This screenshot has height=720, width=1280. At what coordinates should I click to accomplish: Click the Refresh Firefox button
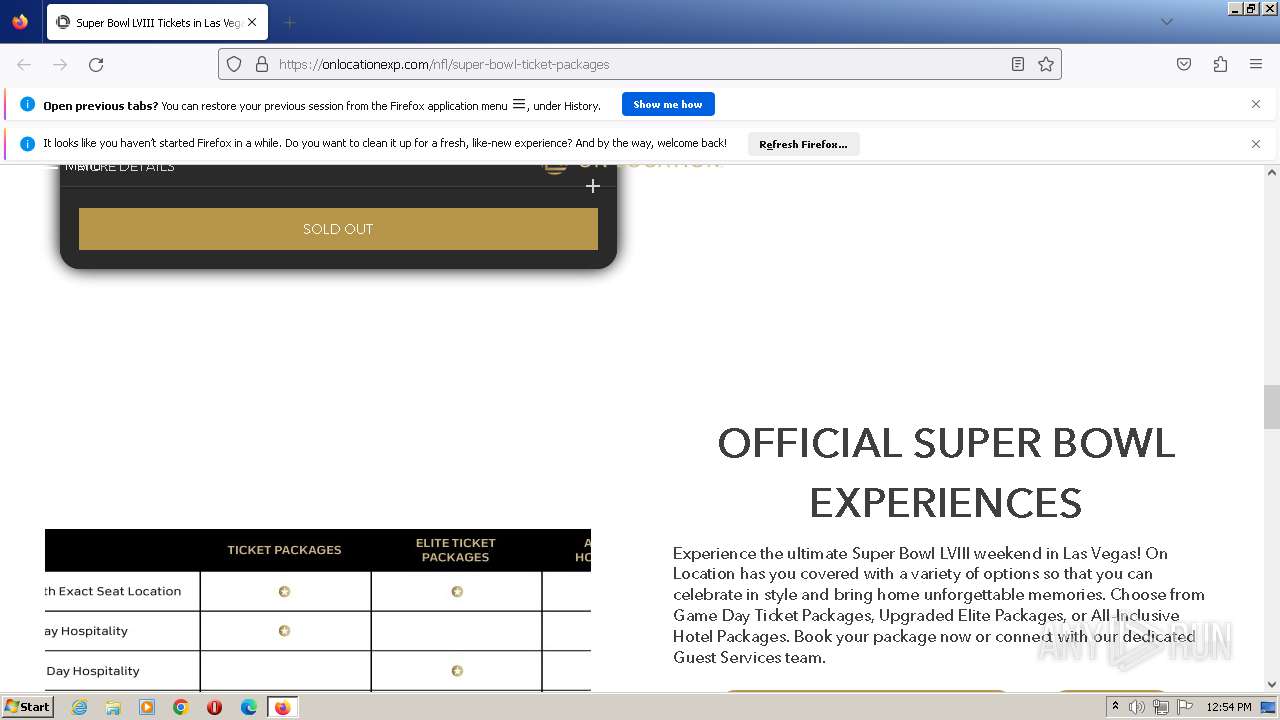pos(803,144)
